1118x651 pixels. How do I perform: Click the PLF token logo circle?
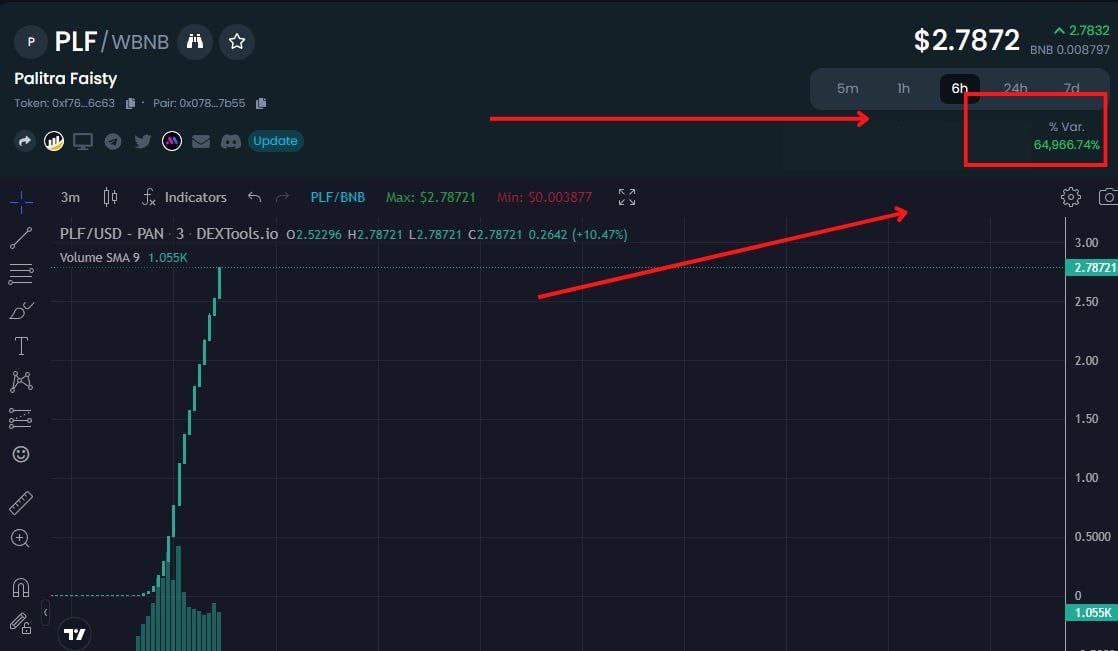31,41
